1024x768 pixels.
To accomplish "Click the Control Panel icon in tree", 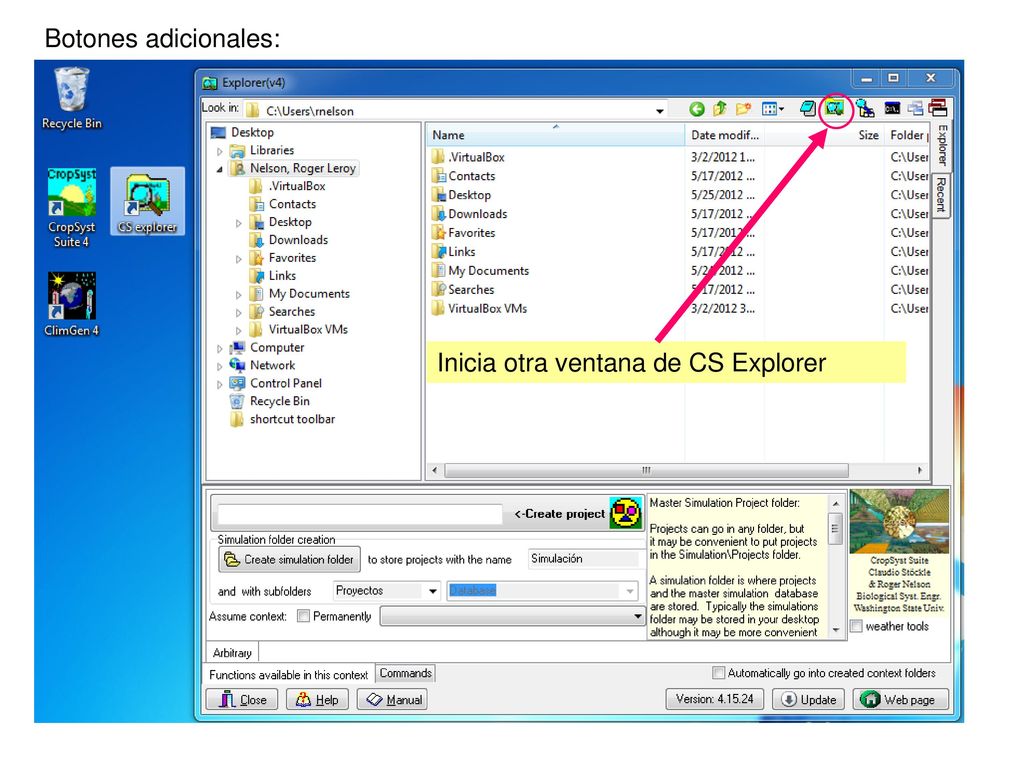I will [x=237, y=383].
